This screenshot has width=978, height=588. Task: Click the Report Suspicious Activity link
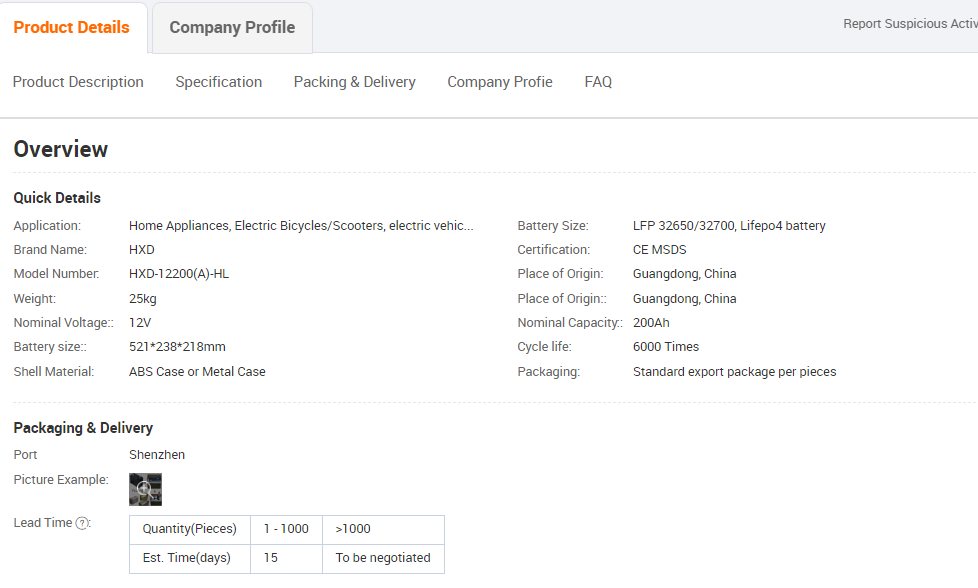(909, 24)
